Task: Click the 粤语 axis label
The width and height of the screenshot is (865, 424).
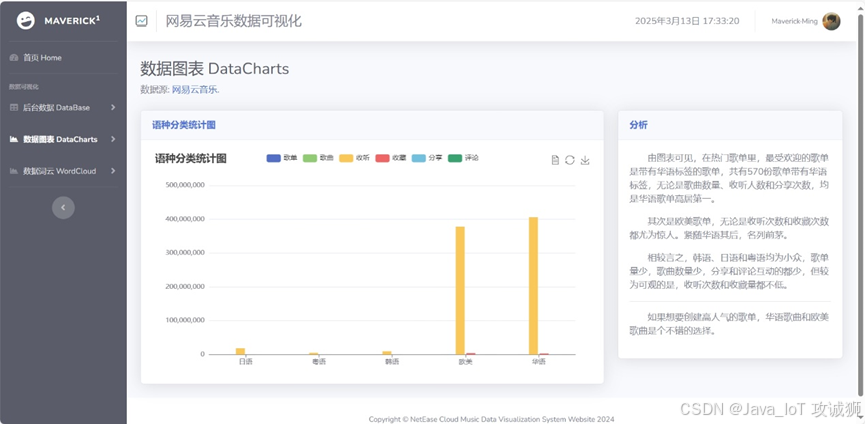Action: point(319,362)
